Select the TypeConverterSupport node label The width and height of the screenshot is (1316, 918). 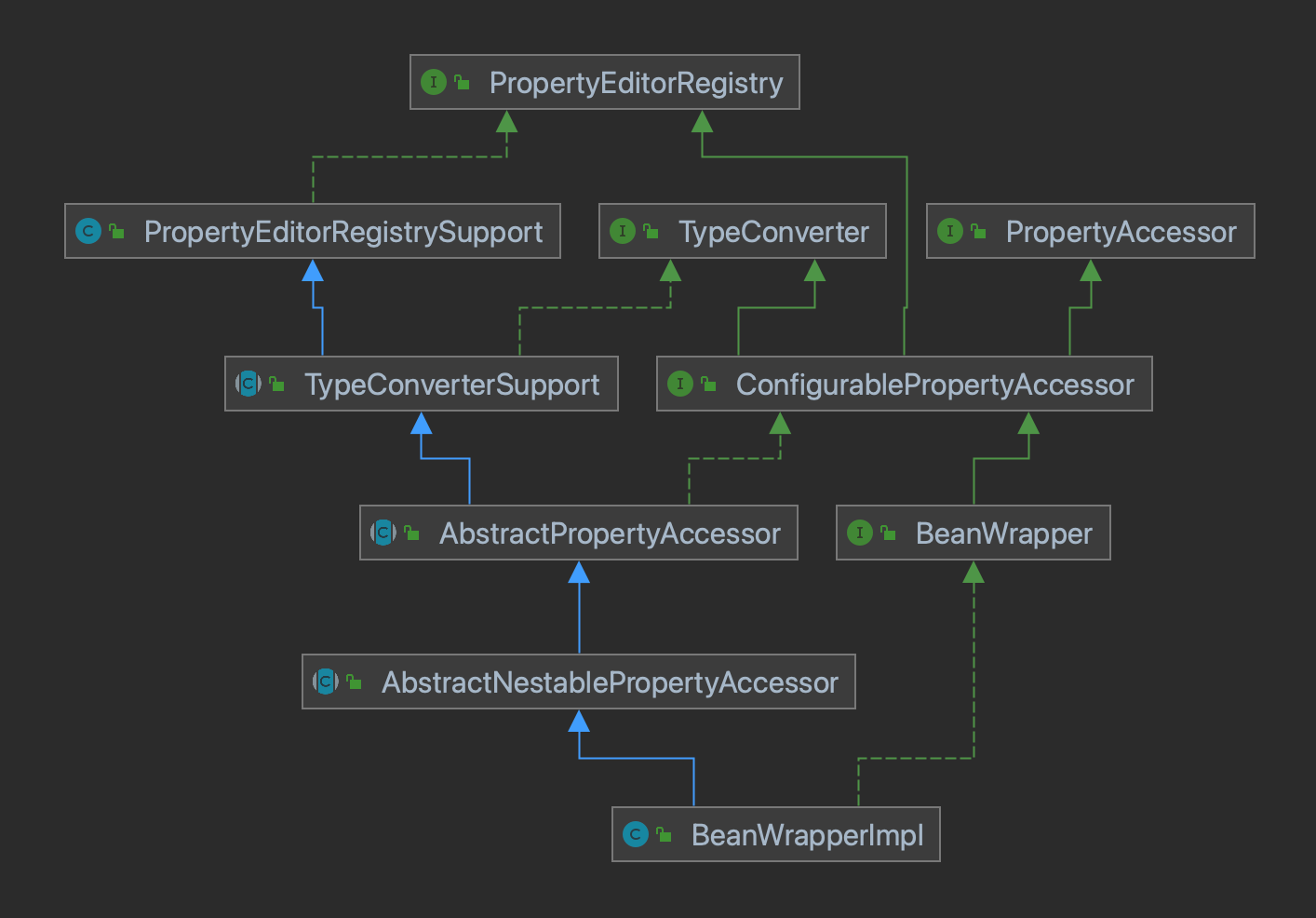[x=452, y=385]
